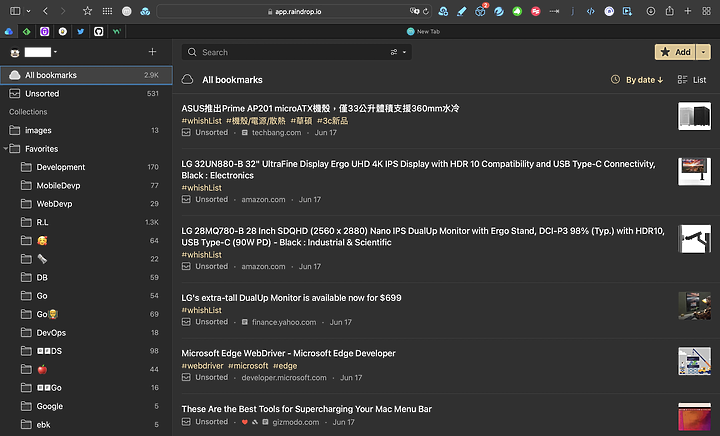Go back with the browser back arrow
The height and width of the screenshot is (436, 720).
pos(45,11)
